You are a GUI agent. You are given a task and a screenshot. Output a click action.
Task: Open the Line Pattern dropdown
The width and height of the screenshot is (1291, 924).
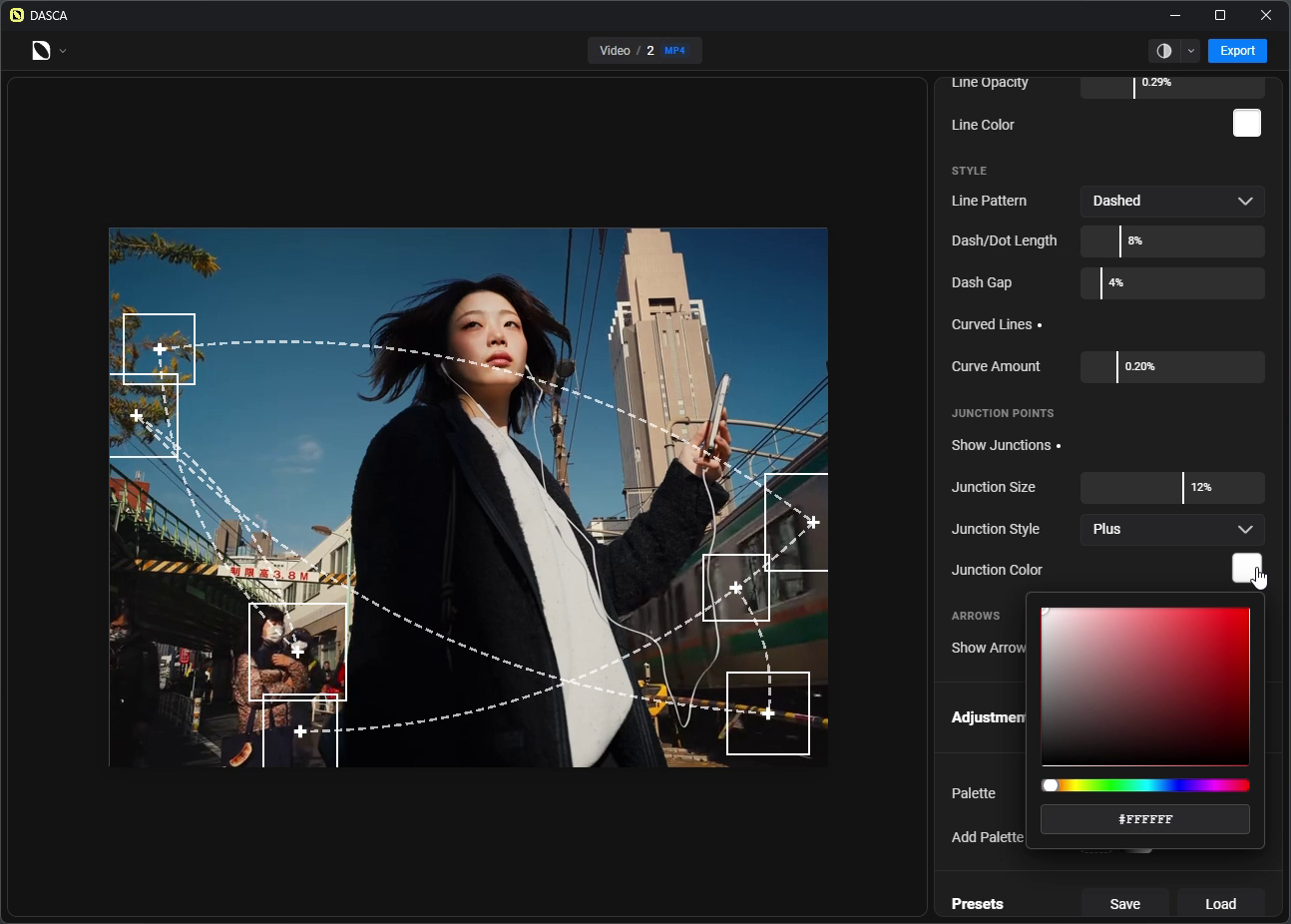[1172, 202]
